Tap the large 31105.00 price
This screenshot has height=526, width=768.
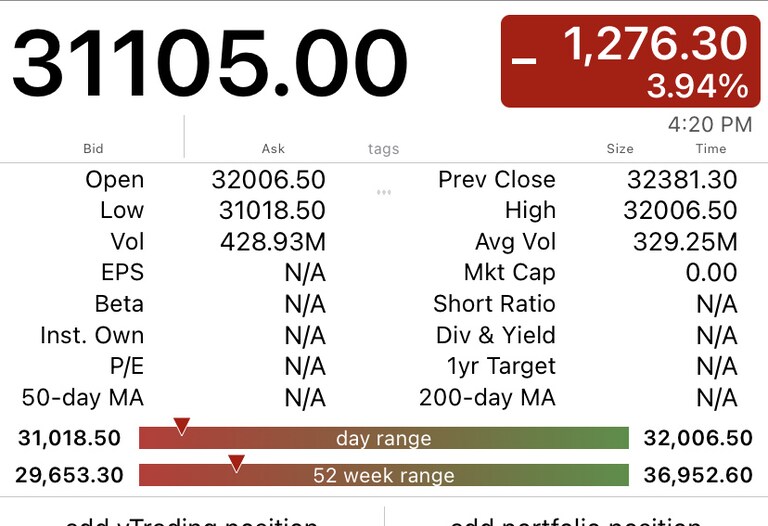(210, 64)
